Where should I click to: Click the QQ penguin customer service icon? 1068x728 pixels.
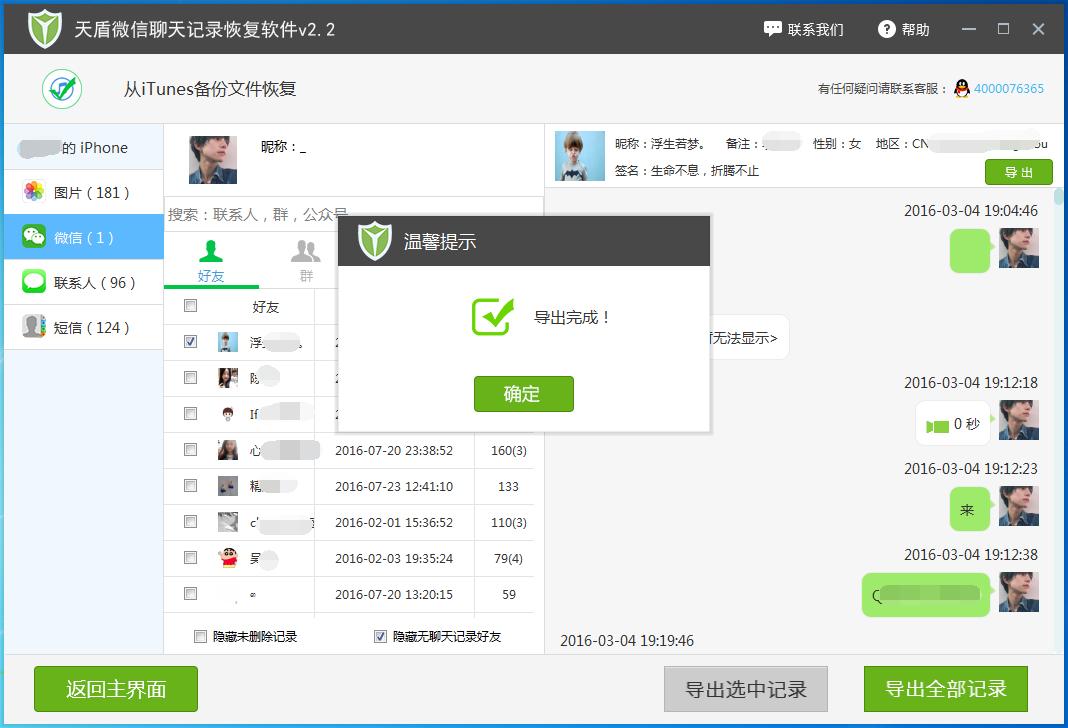pyautogui.click(x=963, y=89)
